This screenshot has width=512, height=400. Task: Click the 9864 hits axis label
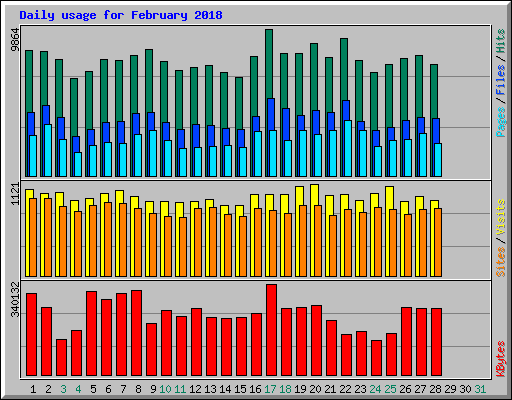[15, 40]
